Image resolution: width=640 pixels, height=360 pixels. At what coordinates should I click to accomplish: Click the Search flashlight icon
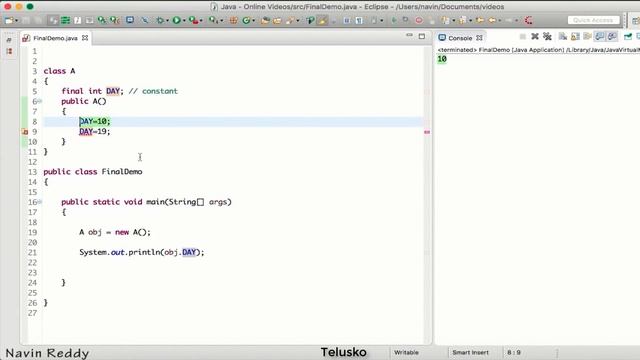pyautogui.click(x=291, y=20)
